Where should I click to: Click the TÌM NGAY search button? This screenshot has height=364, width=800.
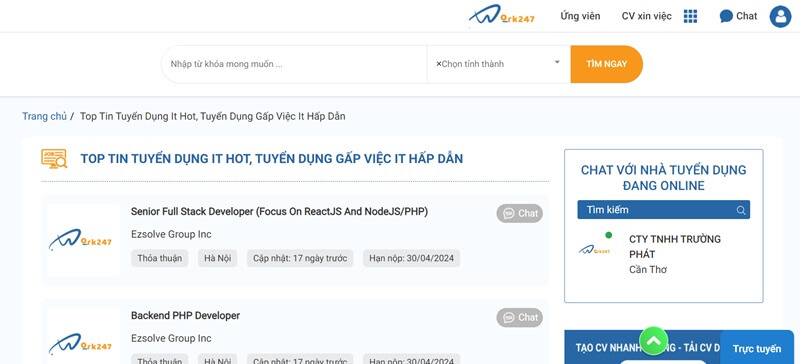tap(606, 64)
